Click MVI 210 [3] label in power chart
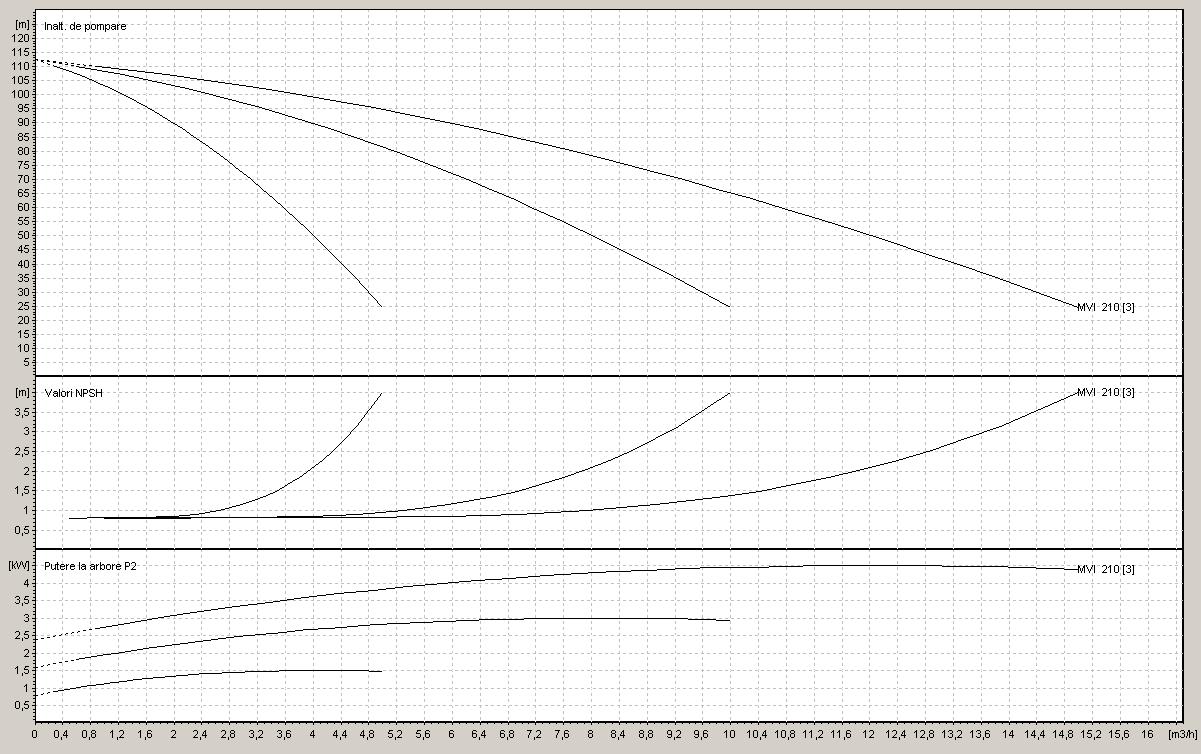The width and height of the screenshot is (1201, 754). tap(1105, 569)
